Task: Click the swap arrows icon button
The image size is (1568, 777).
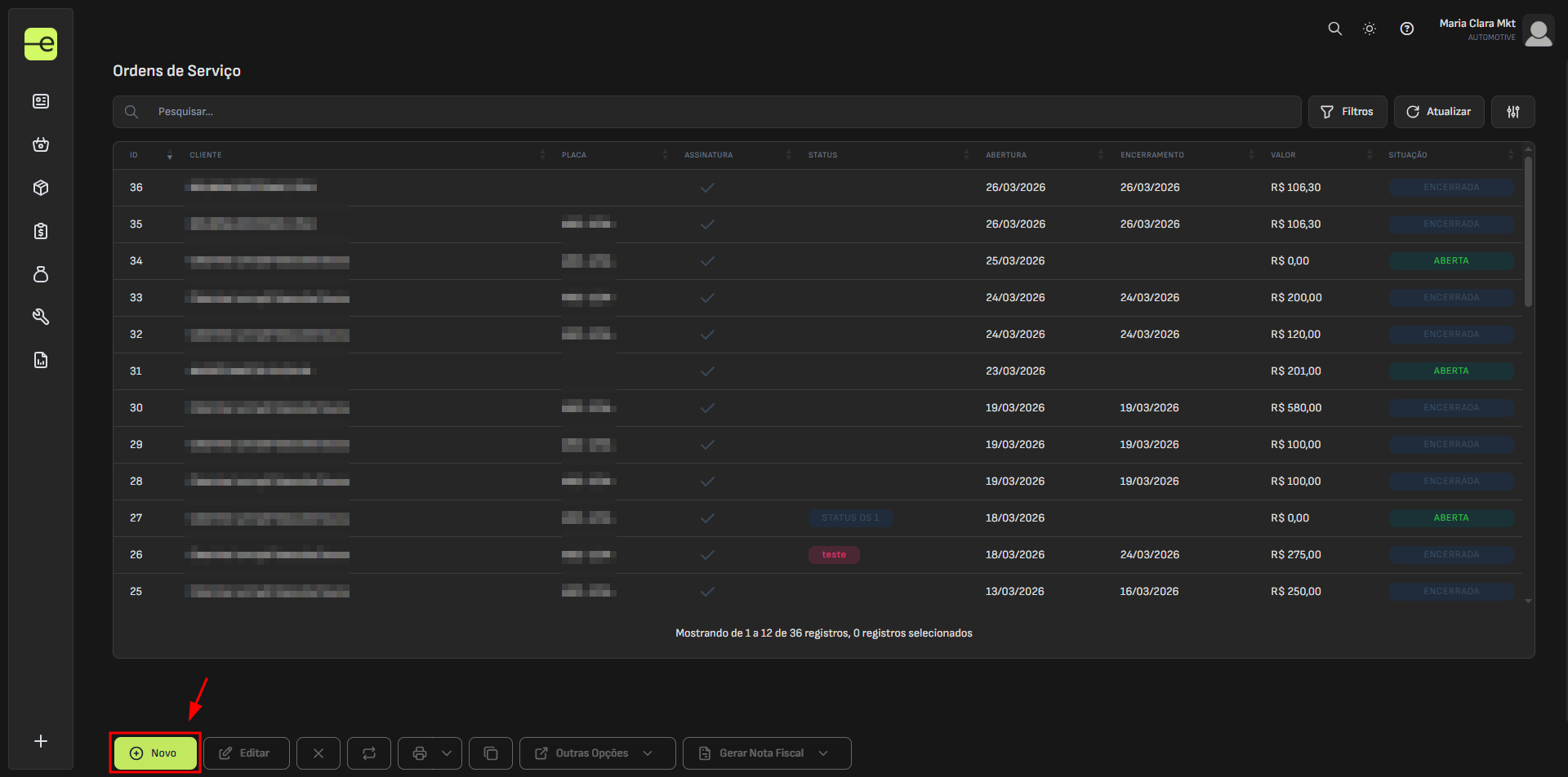Action: click(x=369, y=753)
